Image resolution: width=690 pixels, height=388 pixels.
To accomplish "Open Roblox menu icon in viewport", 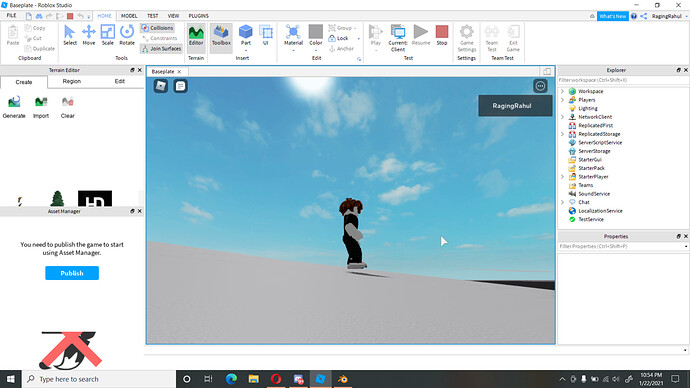I will (161, 86).
